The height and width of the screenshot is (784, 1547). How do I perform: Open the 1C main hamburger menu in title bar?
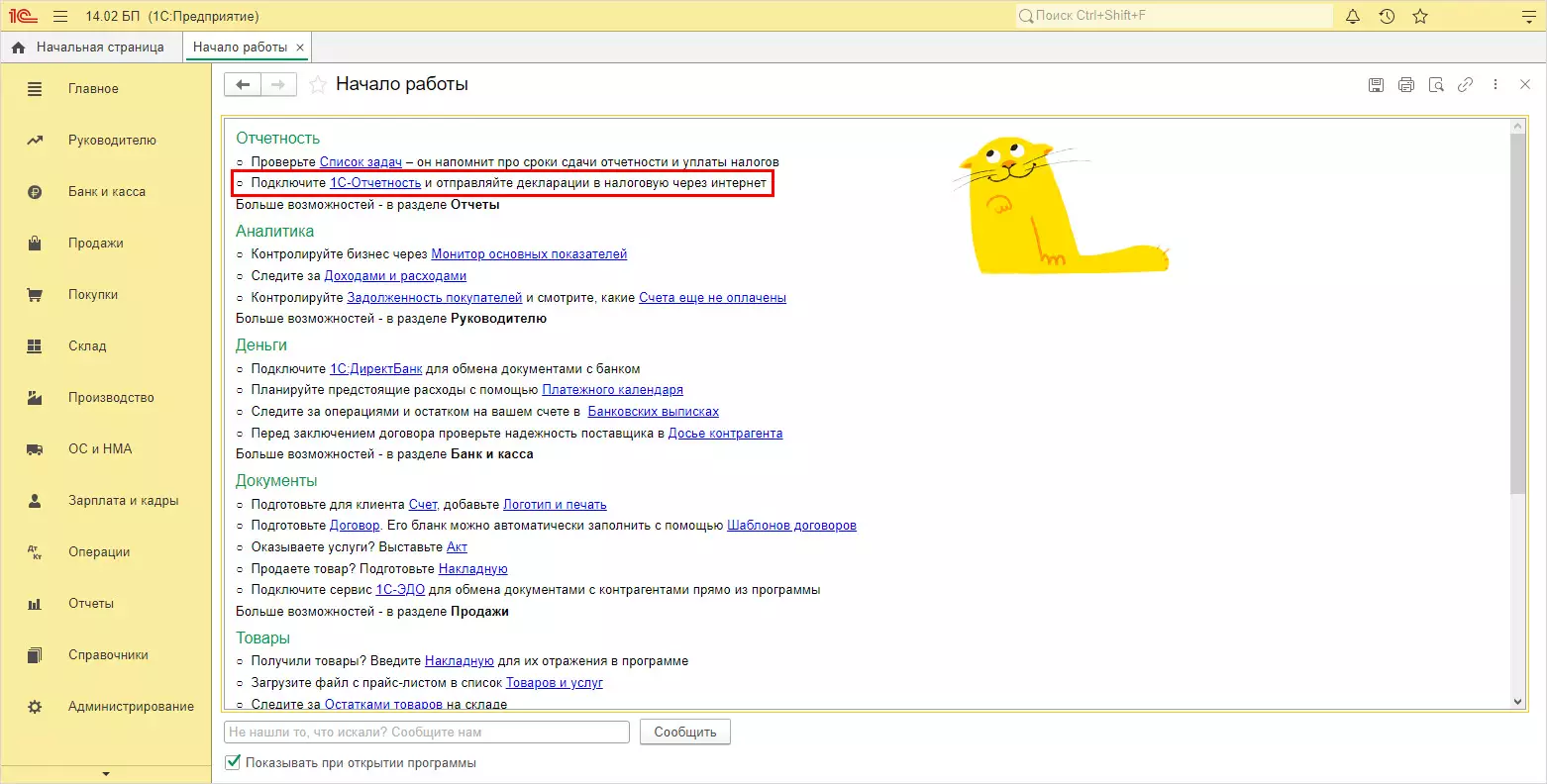click(x=60, y=16)
